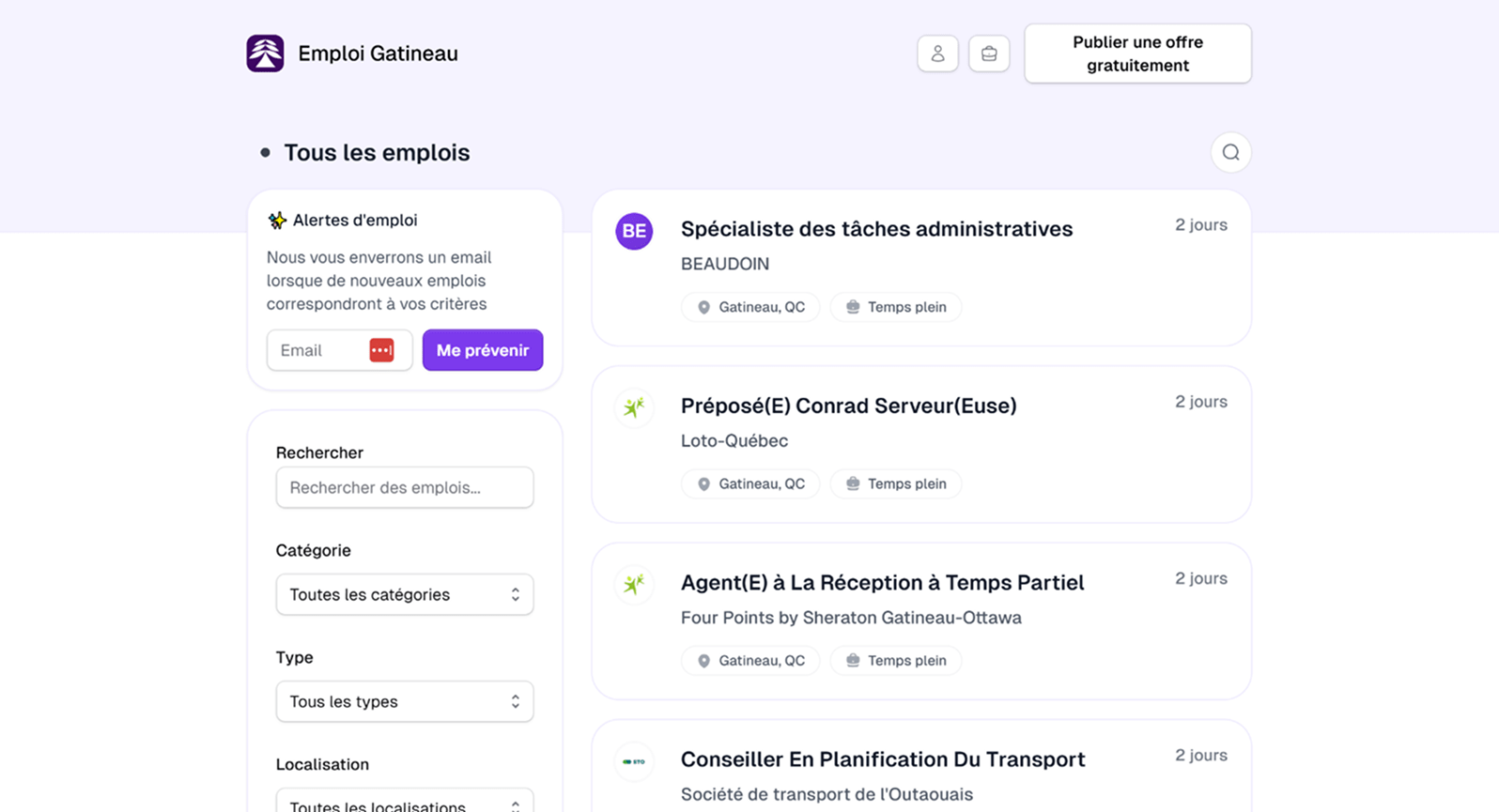Click the Rechercher des emplois search field

(405, 487)
